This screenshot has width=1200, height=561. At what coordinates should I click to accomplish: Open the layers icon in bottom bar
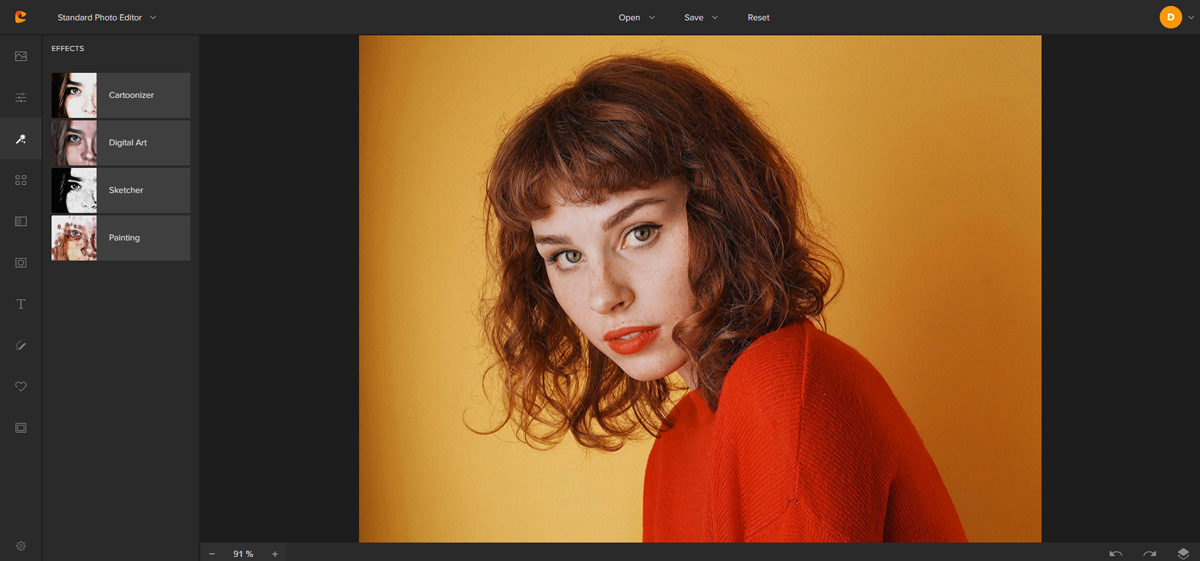1183,553
